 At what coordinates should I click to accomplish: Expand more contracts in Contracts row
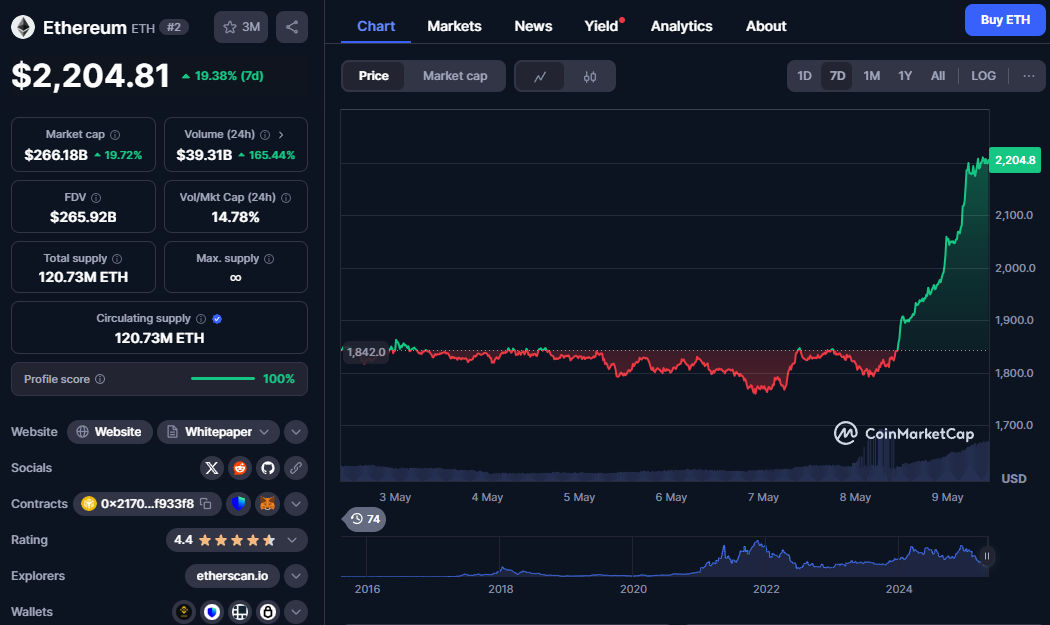(296, 504)
